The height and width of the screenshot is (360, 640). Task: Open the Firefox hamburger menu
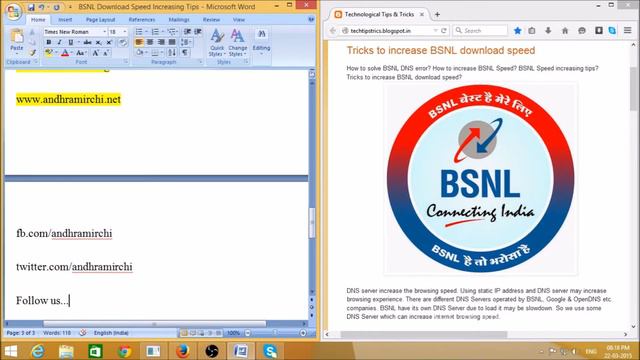click(628, 31)
